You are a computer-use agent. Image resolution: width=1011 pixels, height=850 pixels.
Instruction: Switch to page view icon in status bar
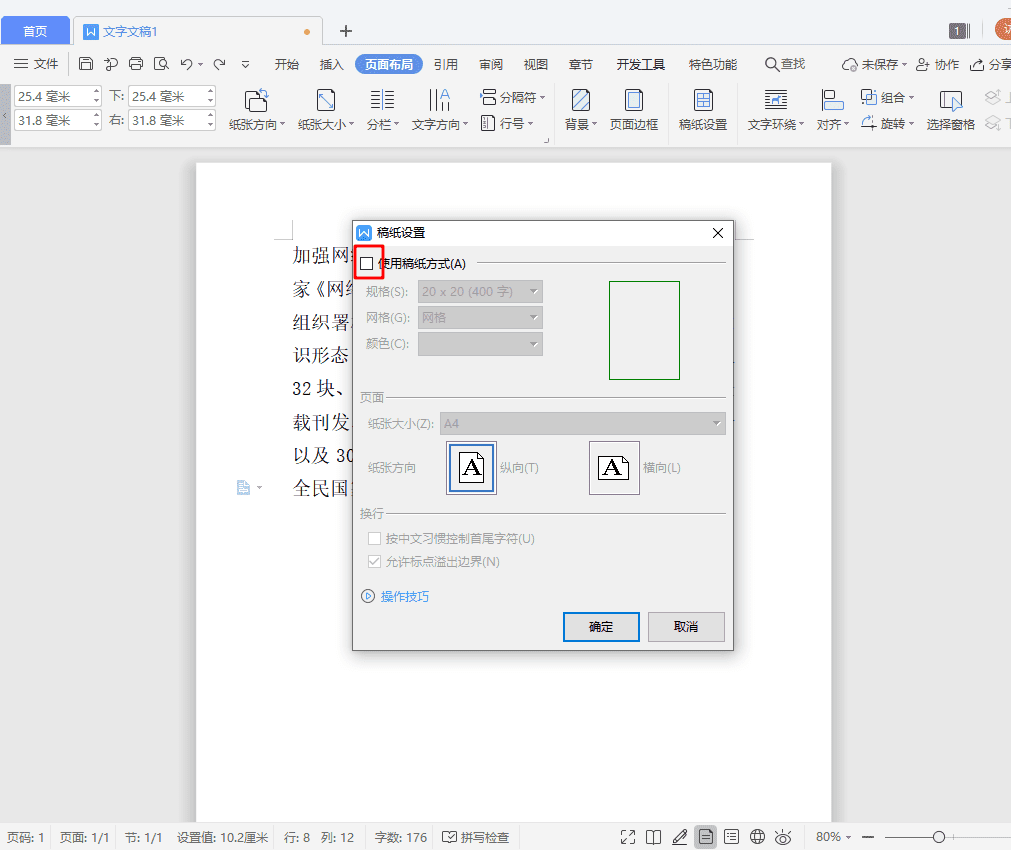[x=705, y=837]
